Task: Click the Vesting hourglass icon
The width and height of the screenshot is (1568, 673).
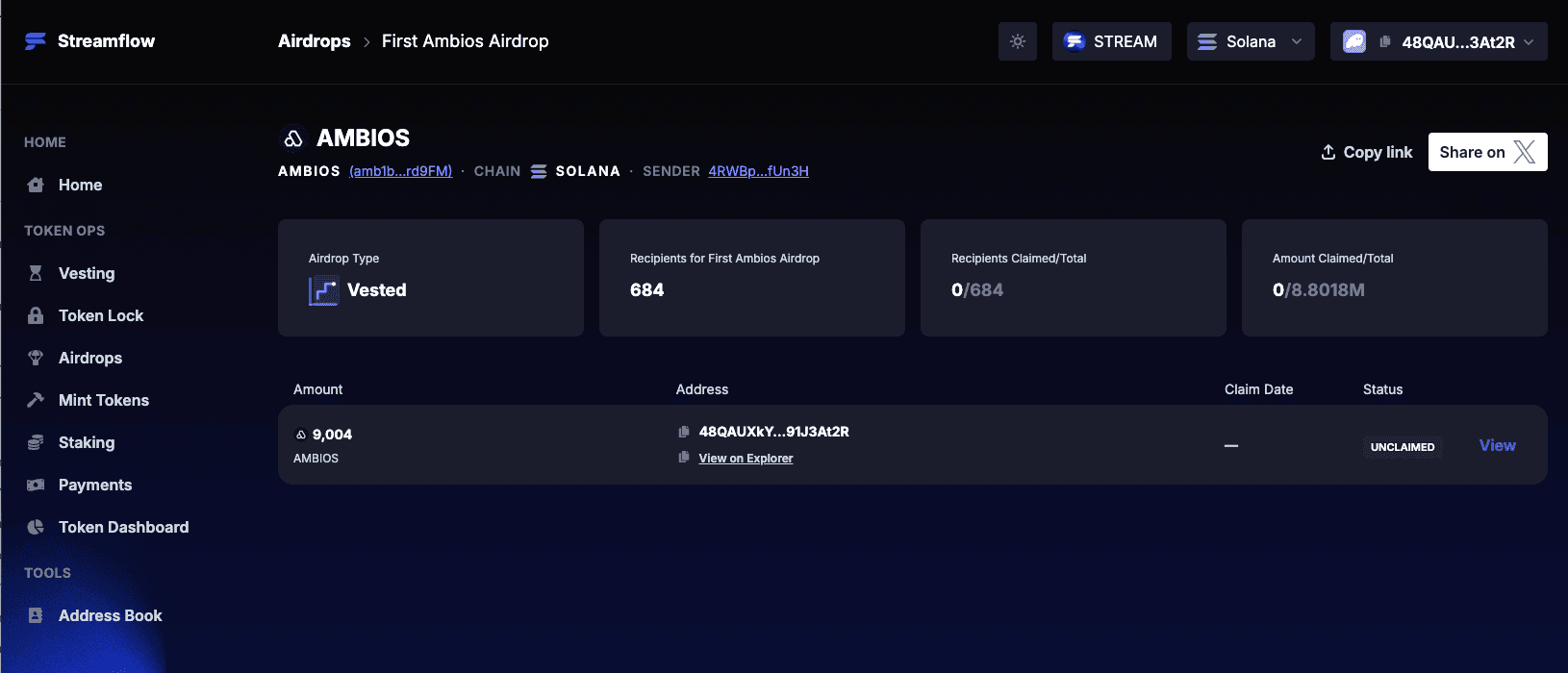Action: point(36,273)
